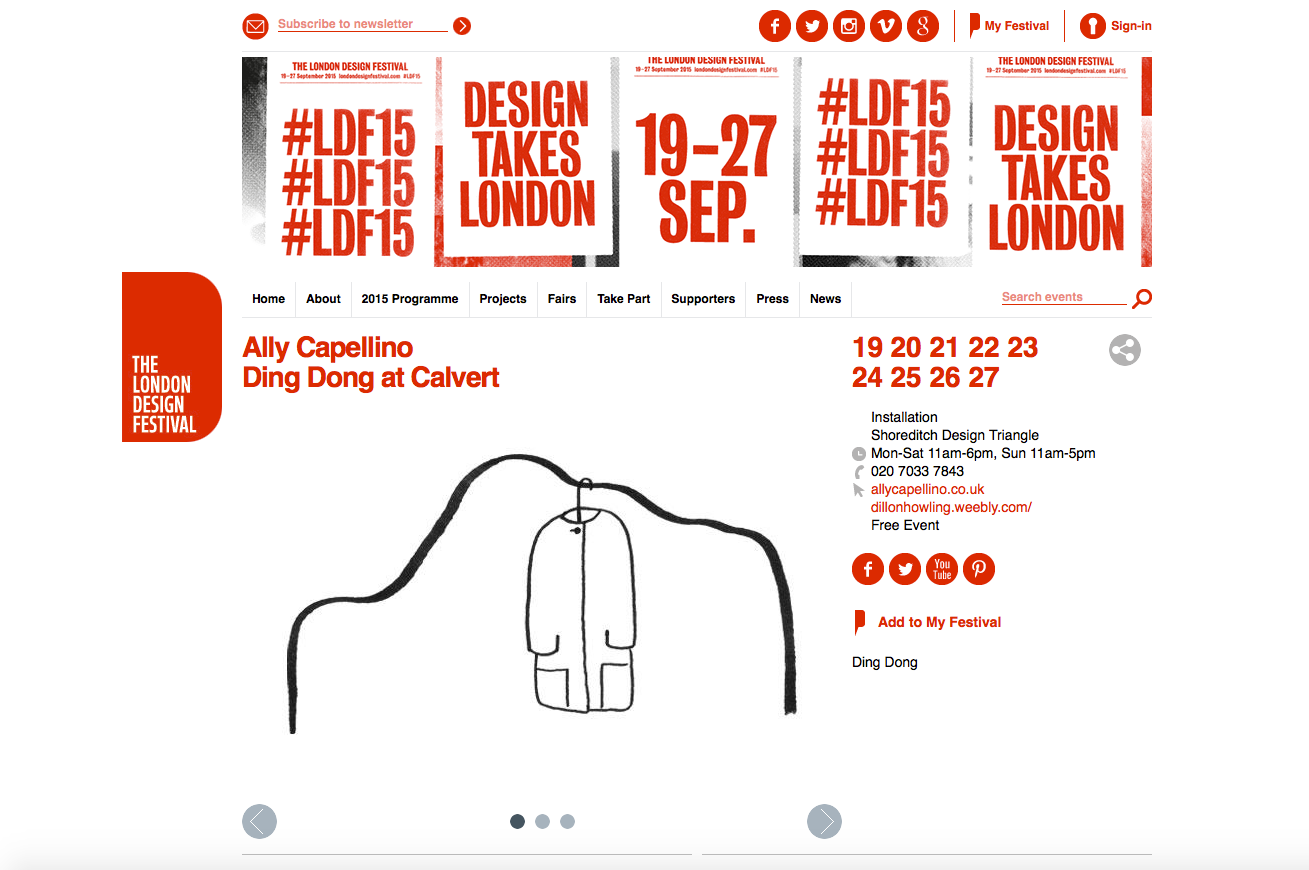Select the second slideshow dot

[x=542, y=821]
